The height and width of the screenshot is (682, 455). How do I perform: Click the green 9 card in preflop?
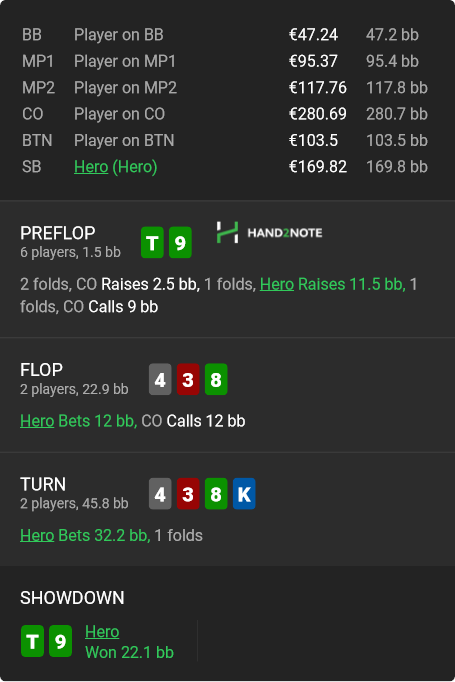pos(180,243)
